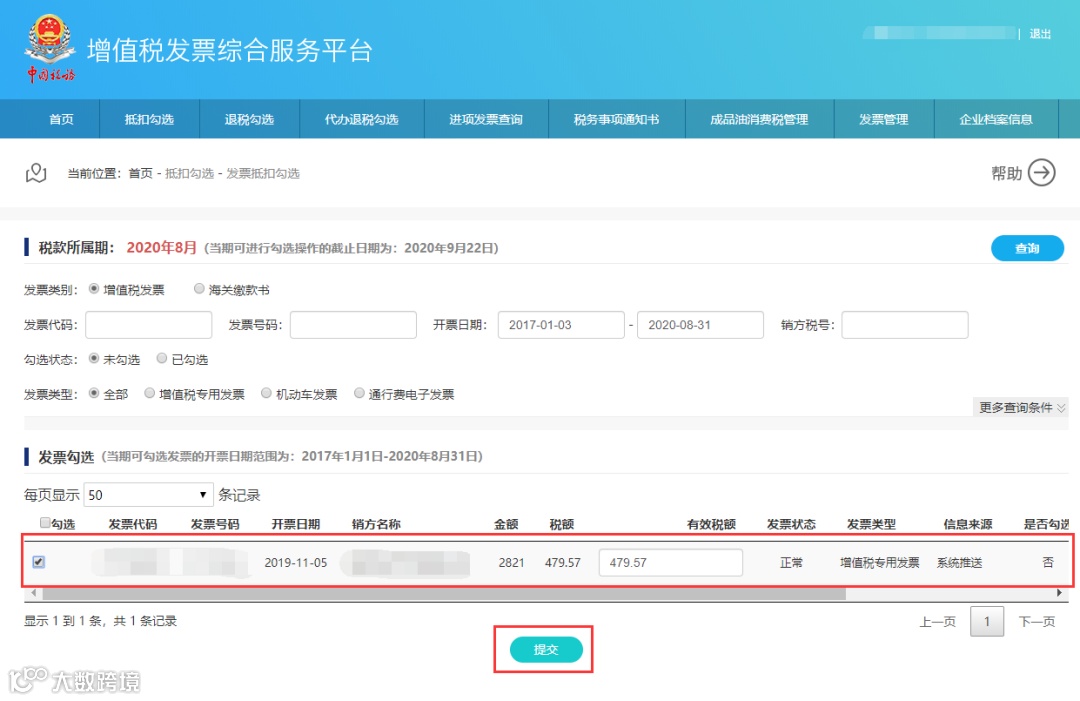
Task: Click the 信息来源 column header
Action: tap(968, 524)
